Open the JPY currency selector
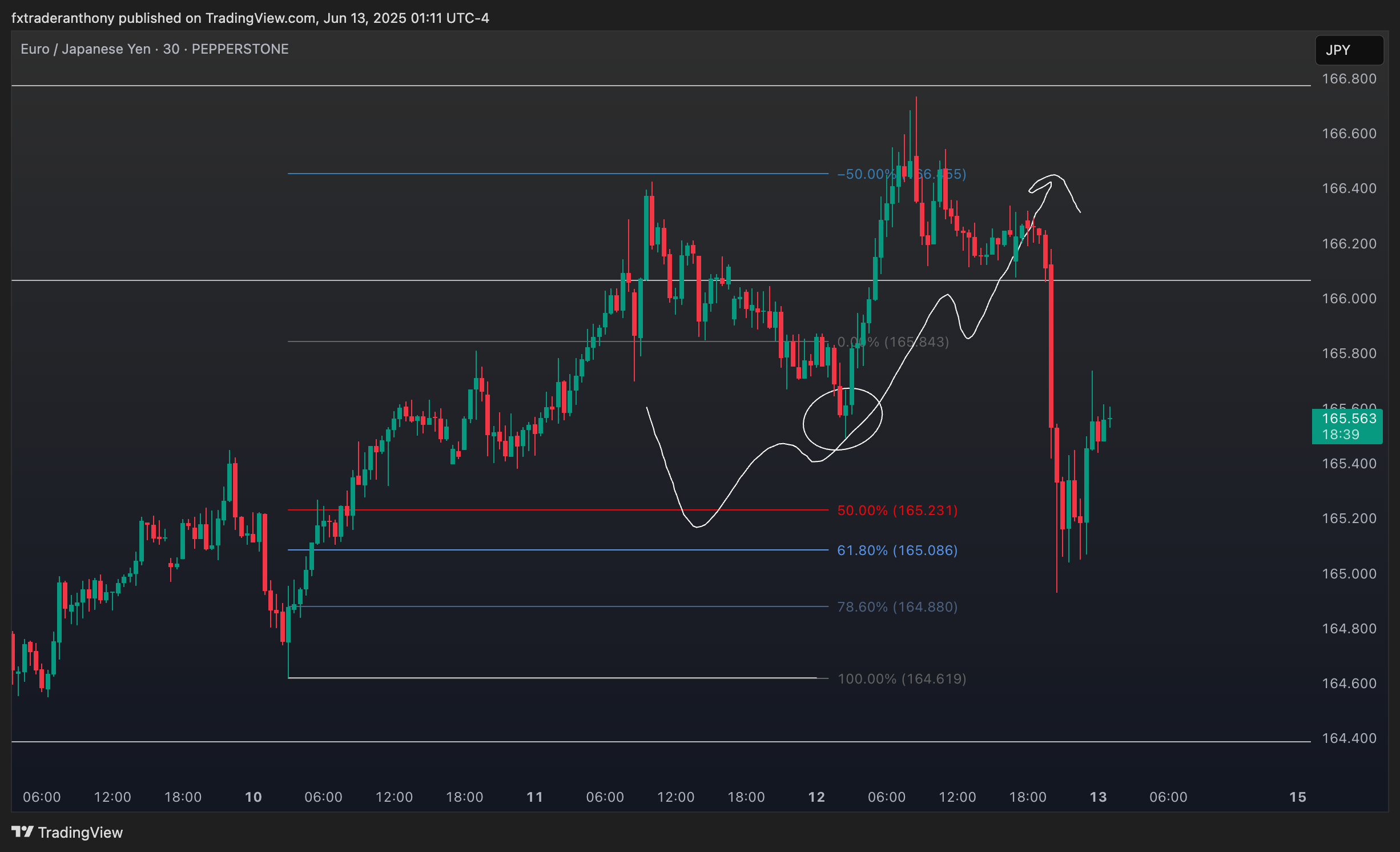Viewport: 1400px width, 852px height. tap(1349, 50)
